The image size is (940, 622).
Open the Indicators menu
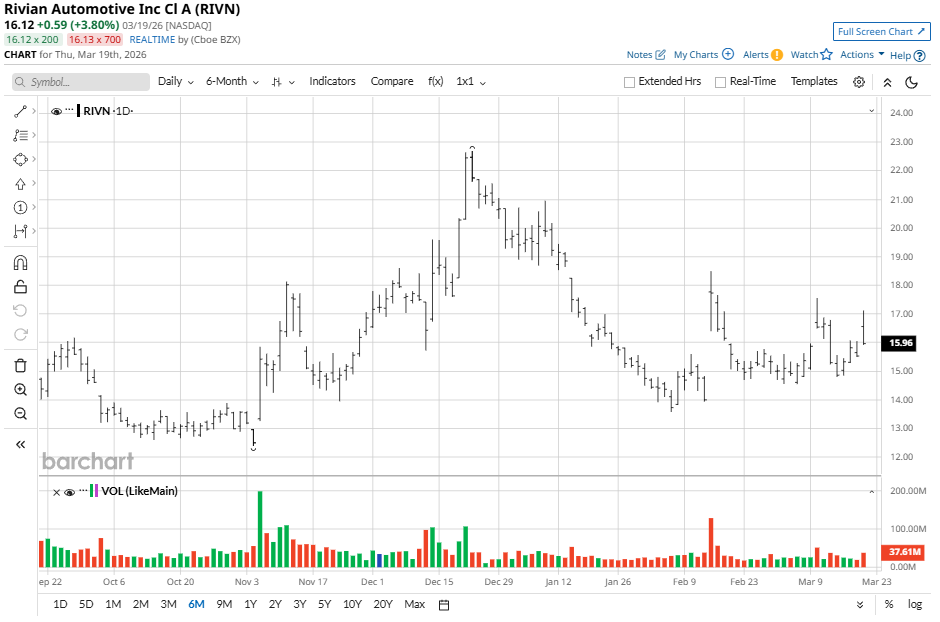pos(332,81)
